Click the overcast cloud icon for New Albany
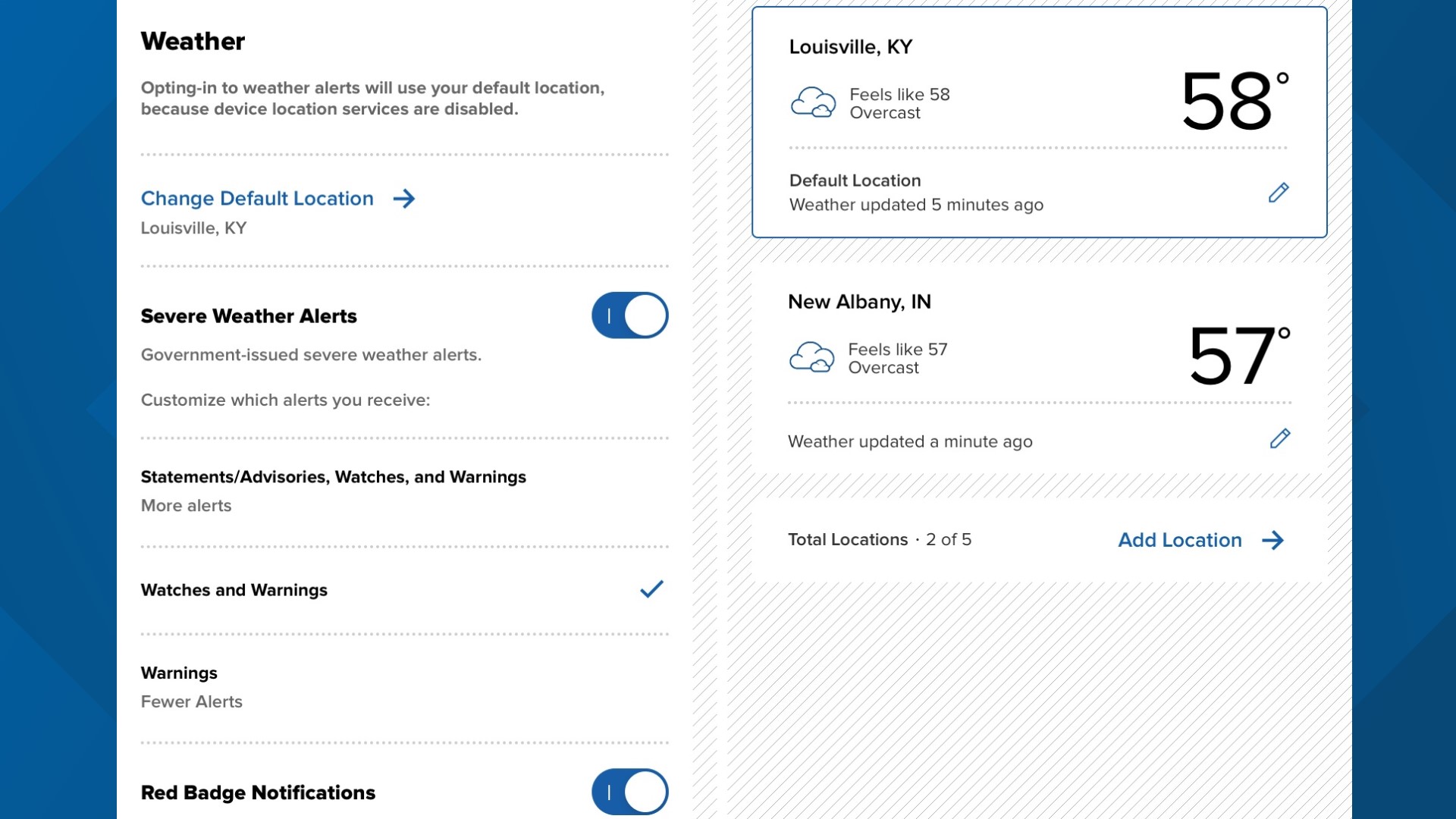Screen dimensions: 1456x819 [811, 357]
